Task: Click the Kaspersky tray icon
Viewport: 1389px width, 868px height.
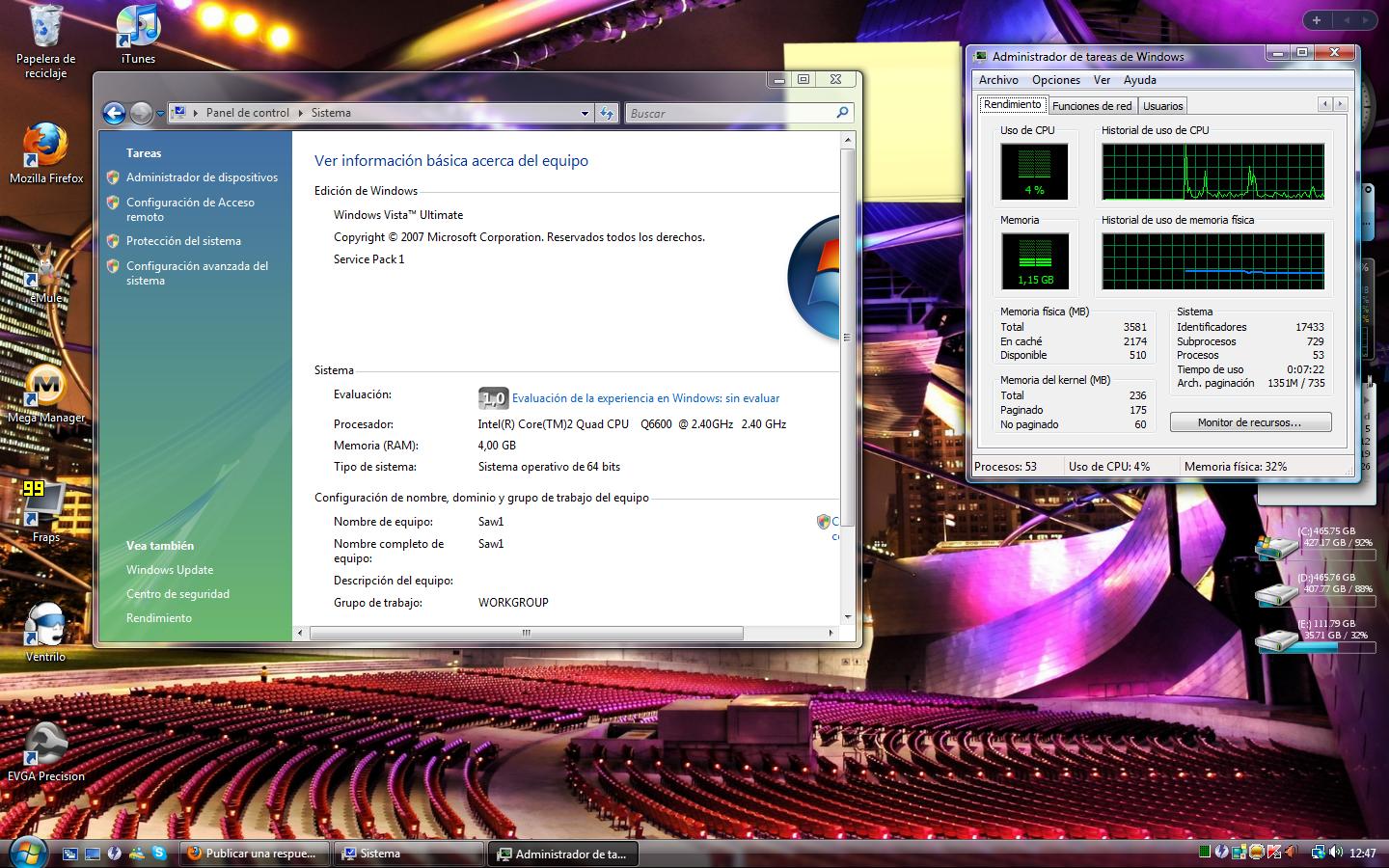Action: tap(1274, 852)
